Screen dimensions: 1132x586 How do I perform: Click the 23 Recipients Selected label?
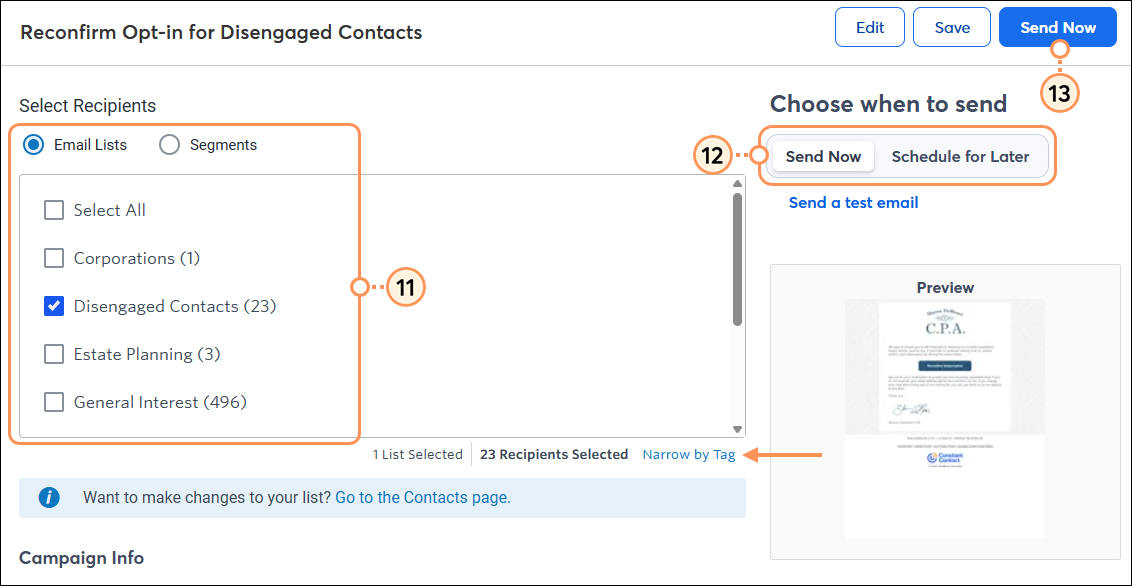click(554, 454)
